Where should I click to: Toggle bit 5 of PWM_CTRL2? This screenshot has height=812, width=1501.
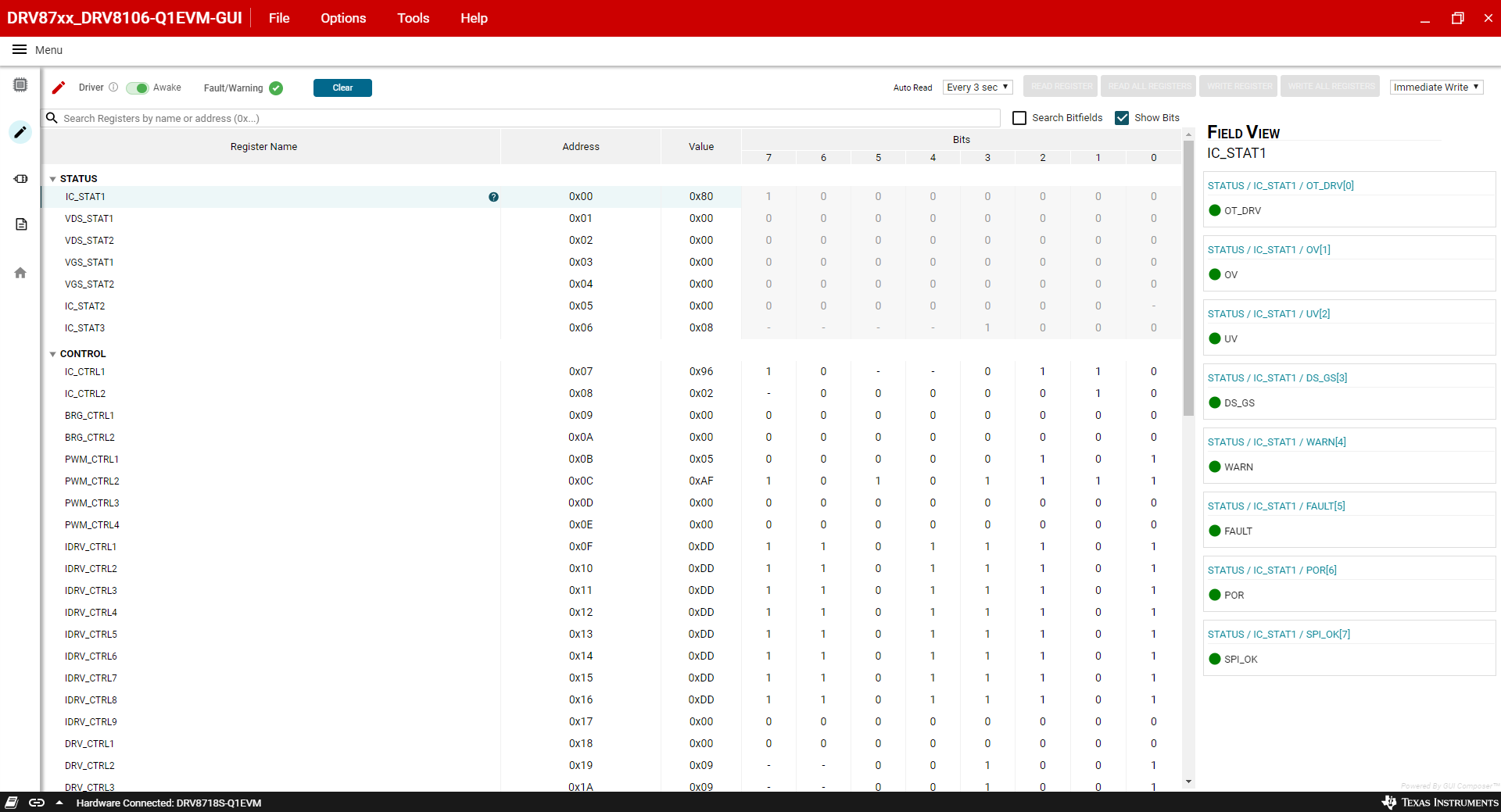[x=878, y=481]
